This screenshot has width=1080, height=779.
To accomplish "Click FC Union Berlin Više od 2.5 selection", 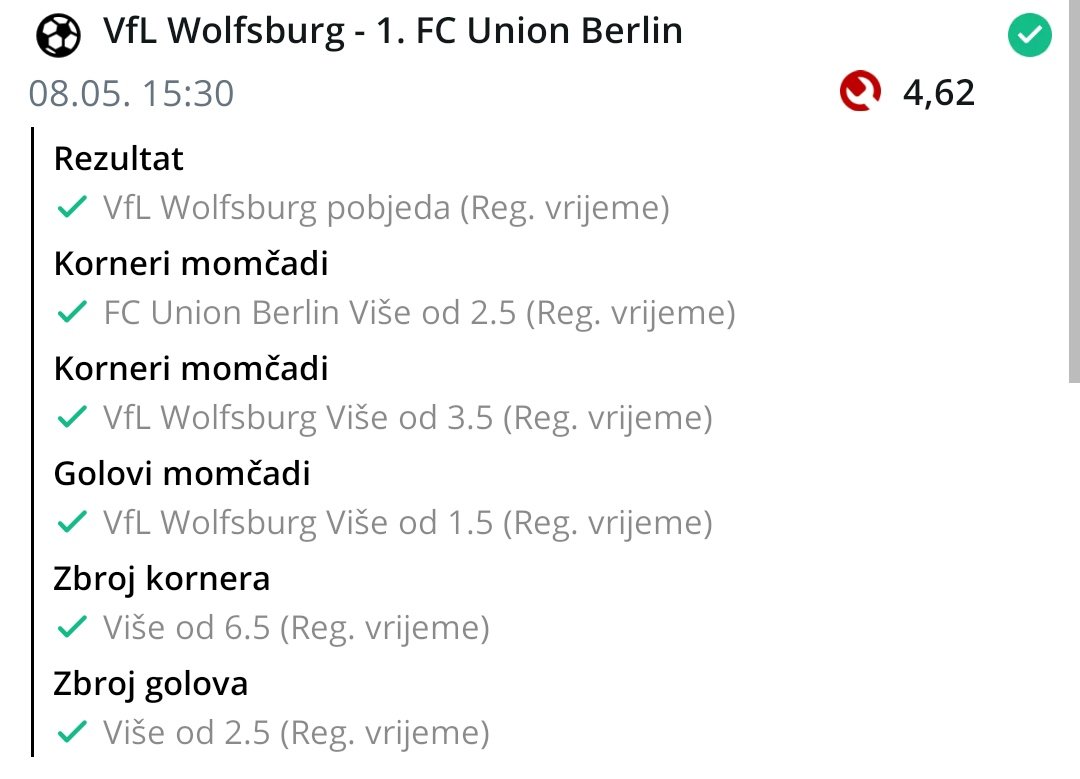I will (419, 313).
